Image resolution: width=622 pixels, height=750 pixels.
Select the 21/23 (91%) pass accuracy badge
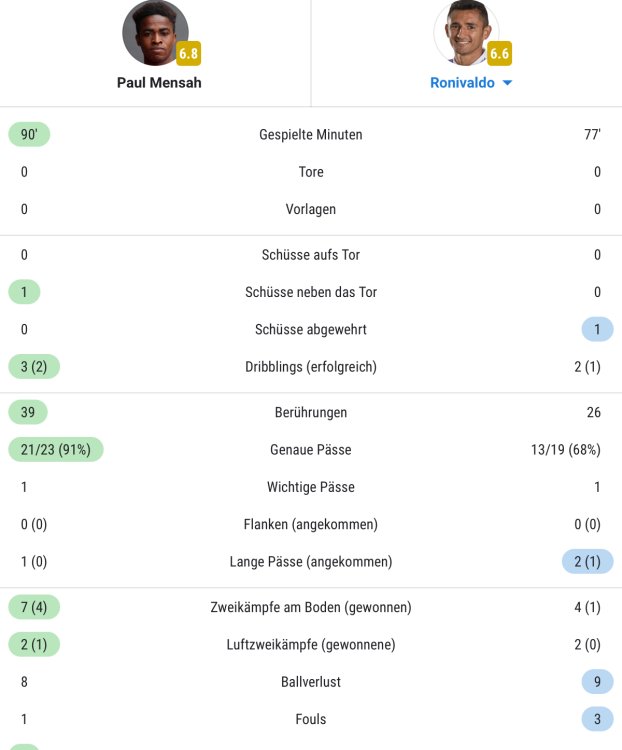pyautogui.click(x=56, y=450)
